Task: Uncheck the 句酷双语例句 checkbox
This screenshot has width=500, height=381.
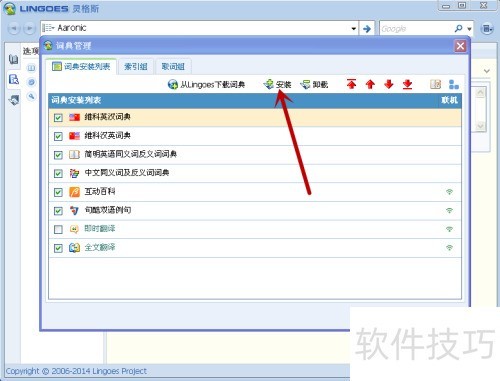Action: click(58, 211)
